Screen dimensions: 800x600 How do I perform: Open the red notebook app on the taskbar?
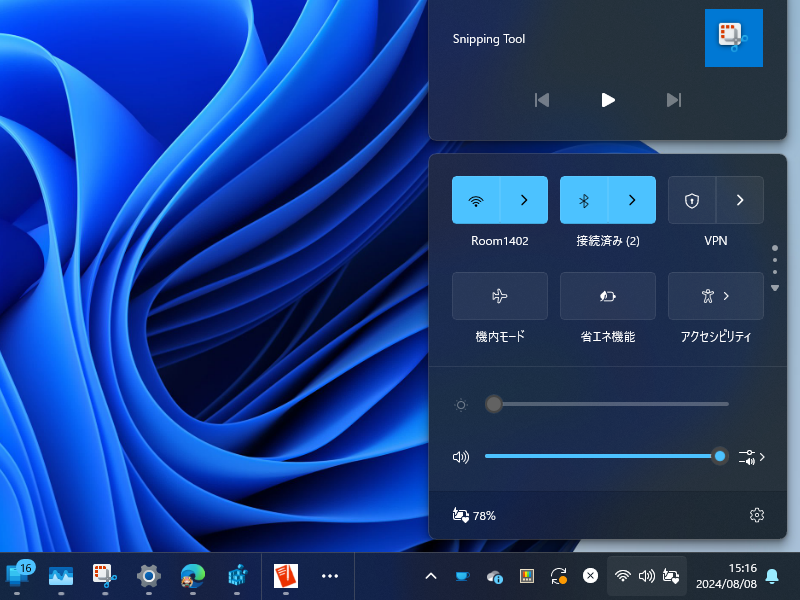coord(285,576)
